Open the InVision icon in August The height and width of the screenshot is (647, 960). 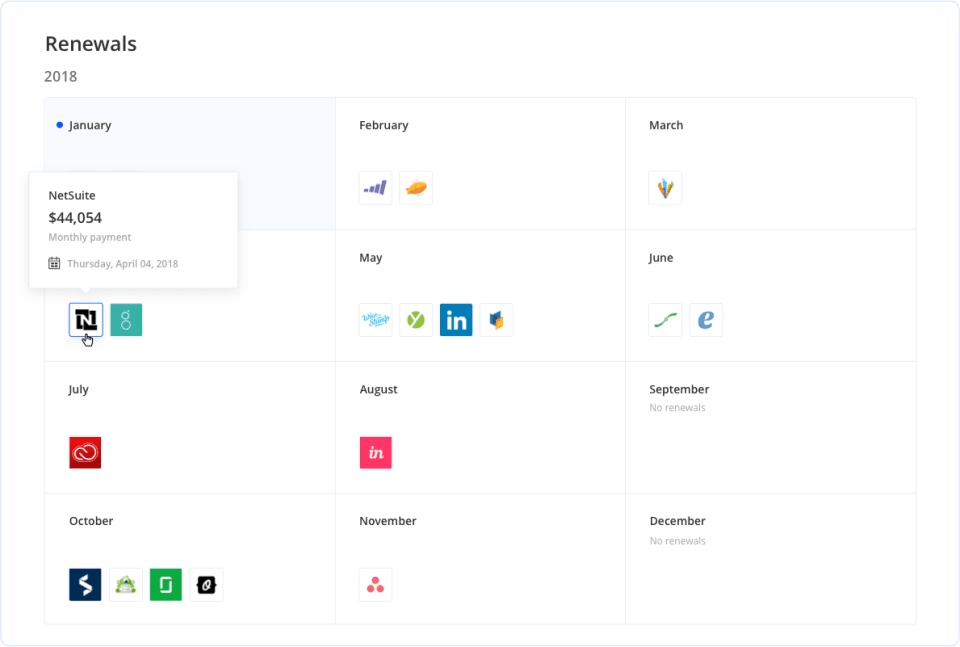376,453
